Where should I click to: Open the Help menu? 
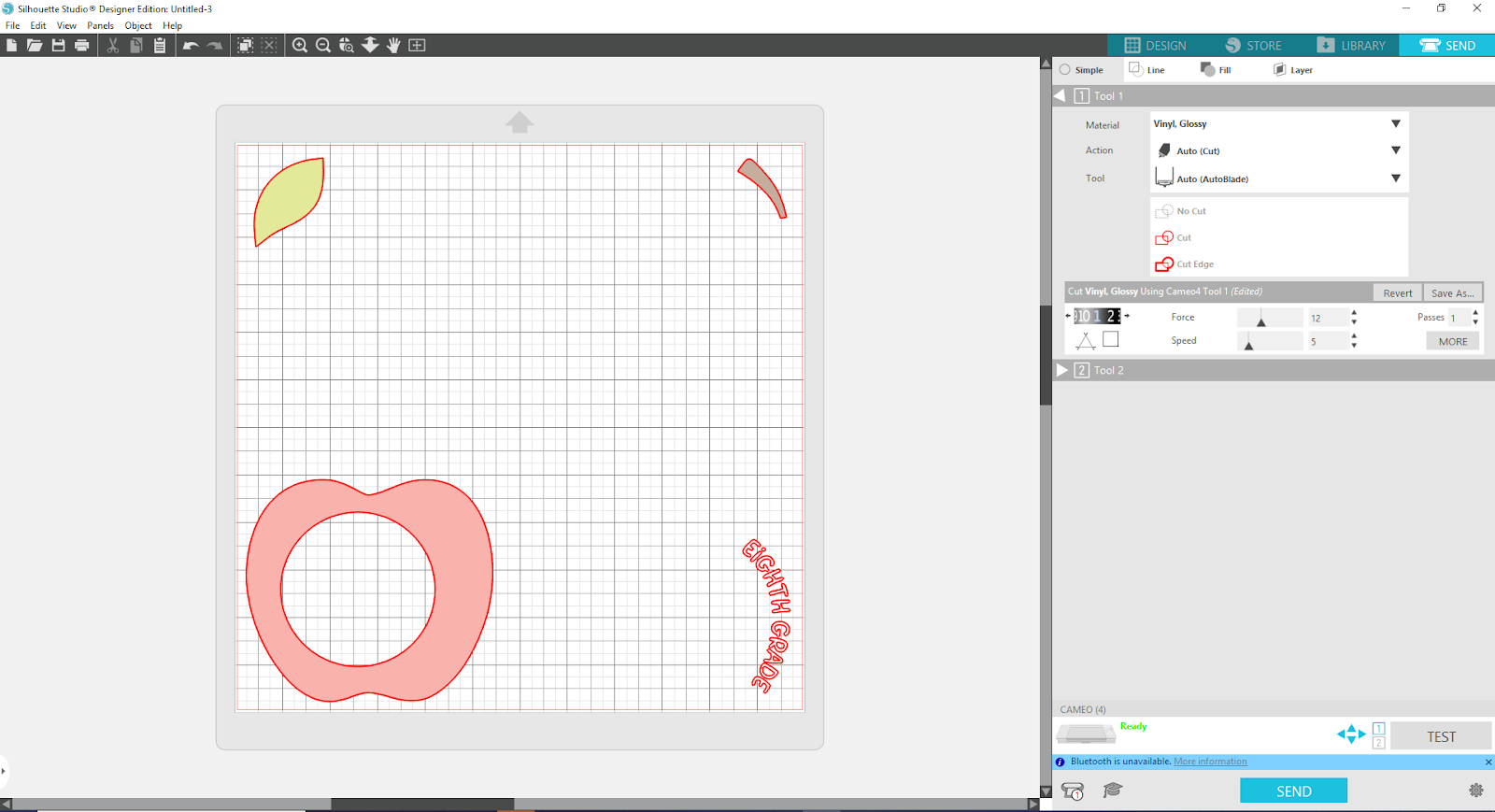173,25
